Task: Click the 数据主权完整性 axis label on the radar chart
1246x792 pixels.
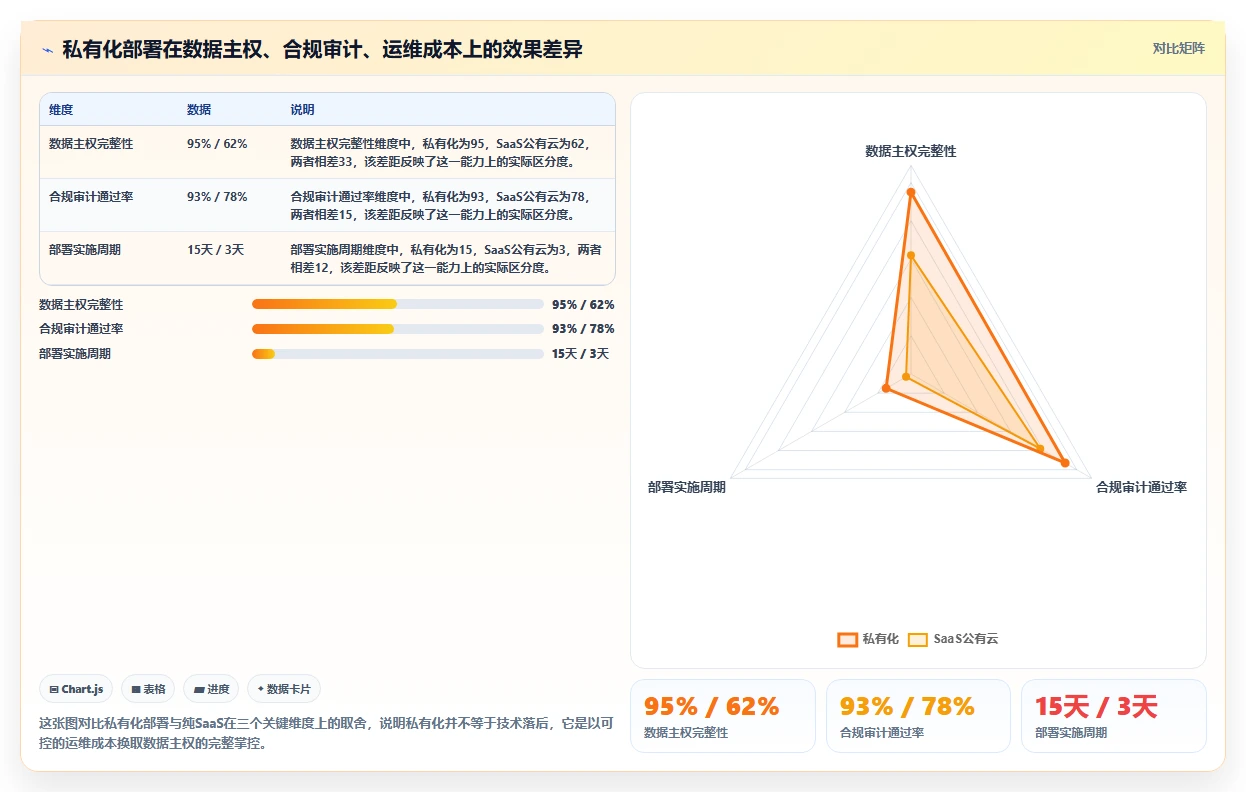Action: (x=911, y=151)
